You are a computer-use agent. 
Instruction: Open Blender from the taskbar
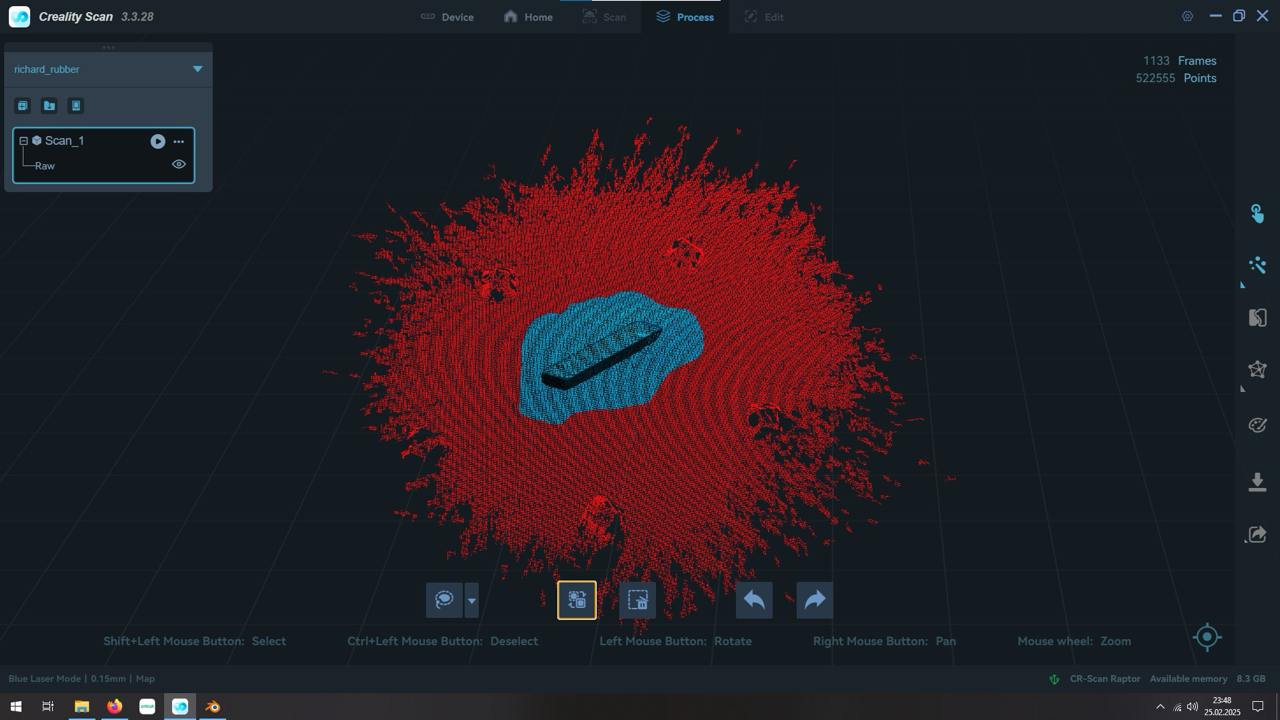(213, 707)
